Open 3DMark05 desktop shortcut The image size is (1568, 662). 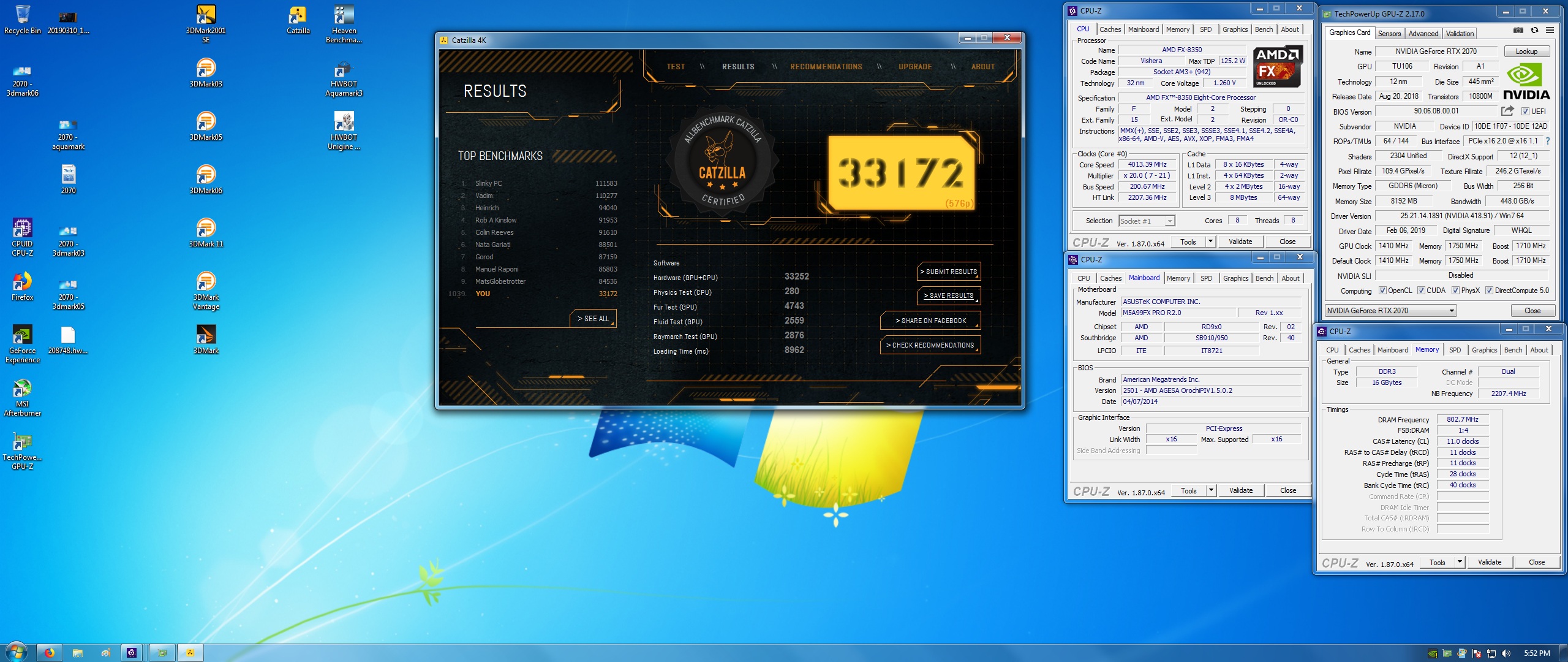[x=206, y=126]
